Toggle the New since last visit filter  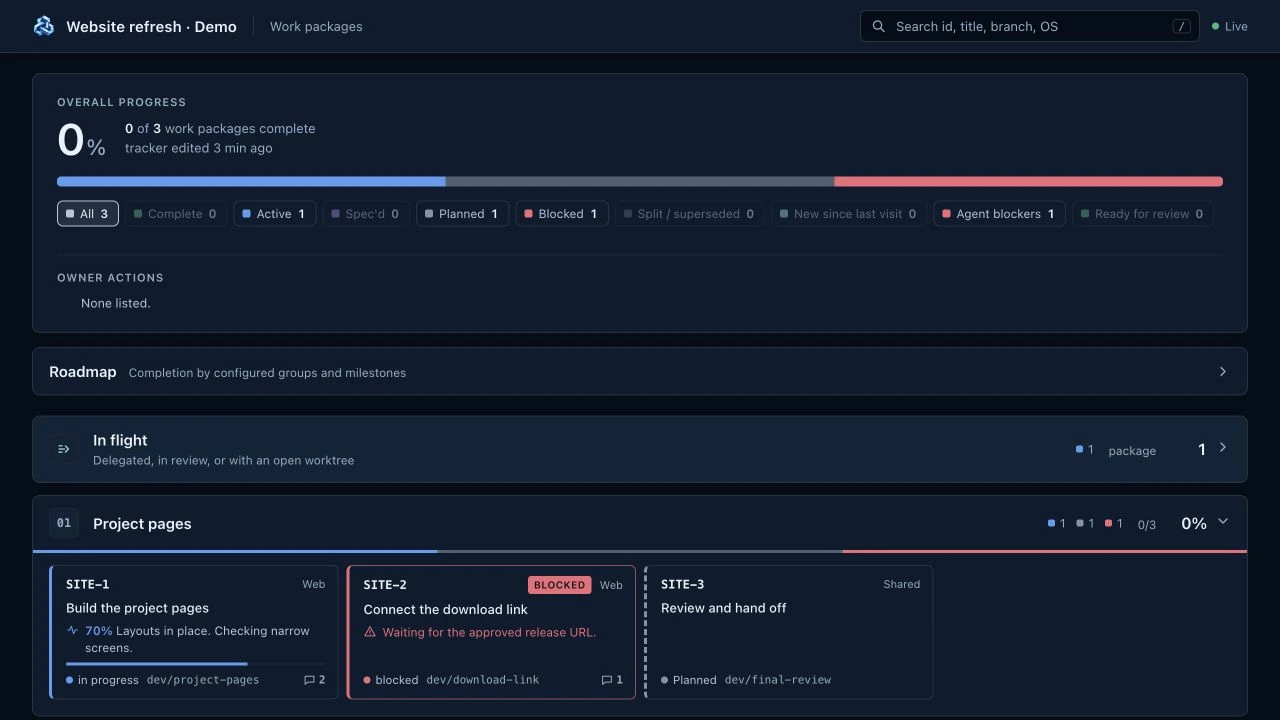click(849, 214)
